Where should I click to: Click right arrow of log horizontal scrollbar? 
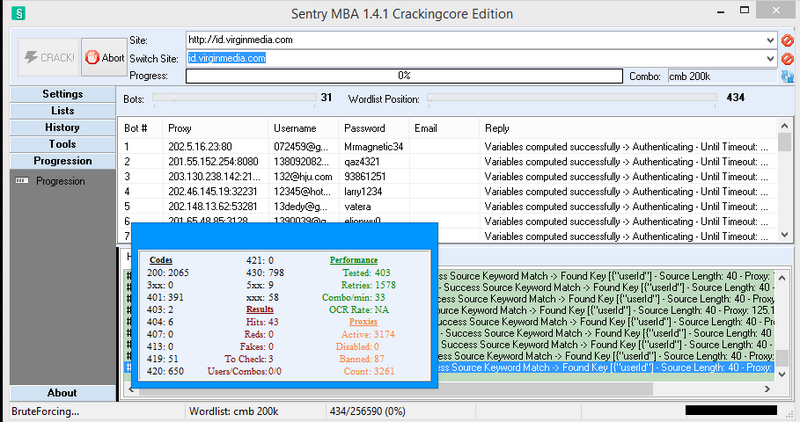pos(767,389)
